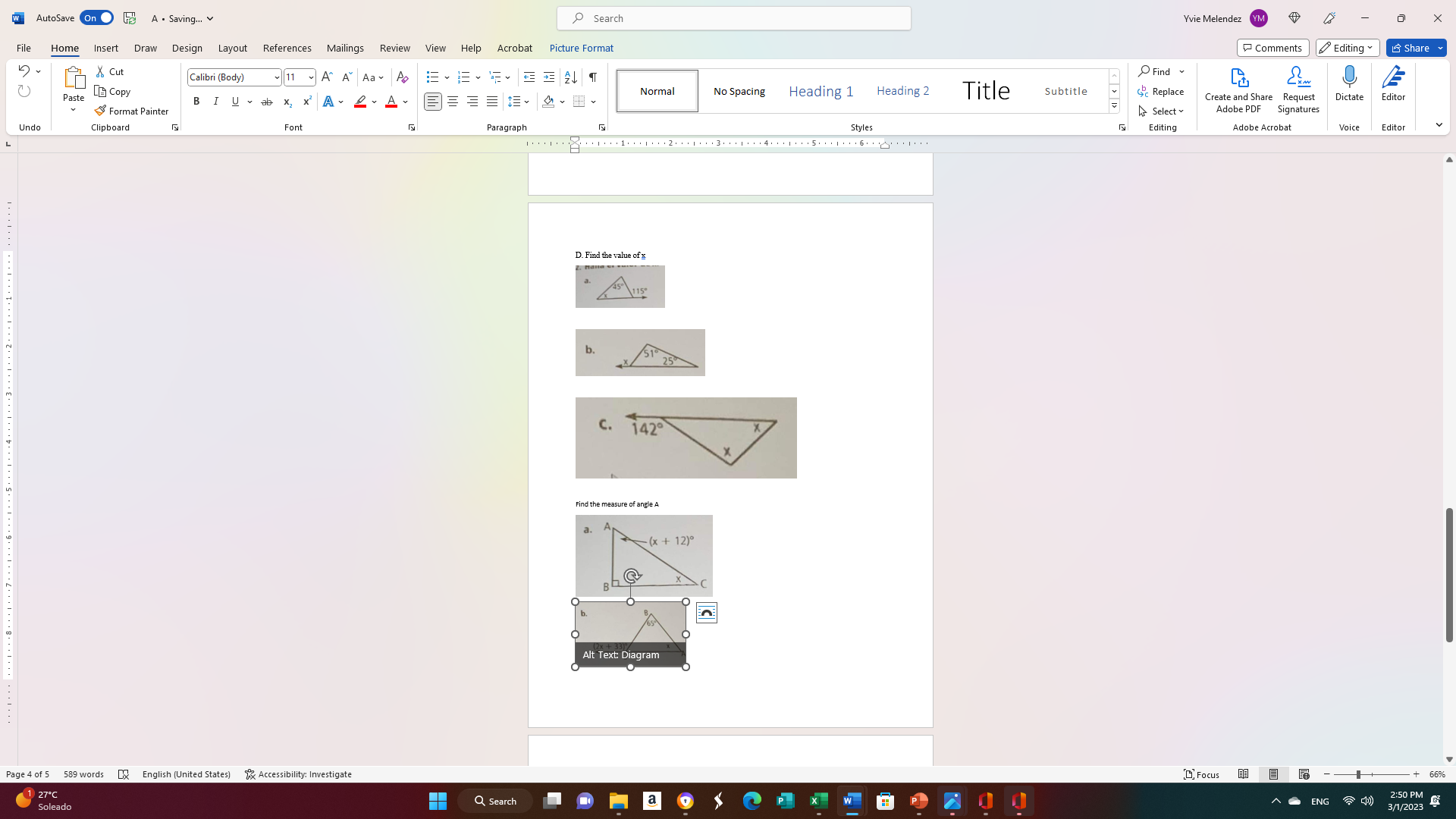Turn off AutoSave

[96, 17]
